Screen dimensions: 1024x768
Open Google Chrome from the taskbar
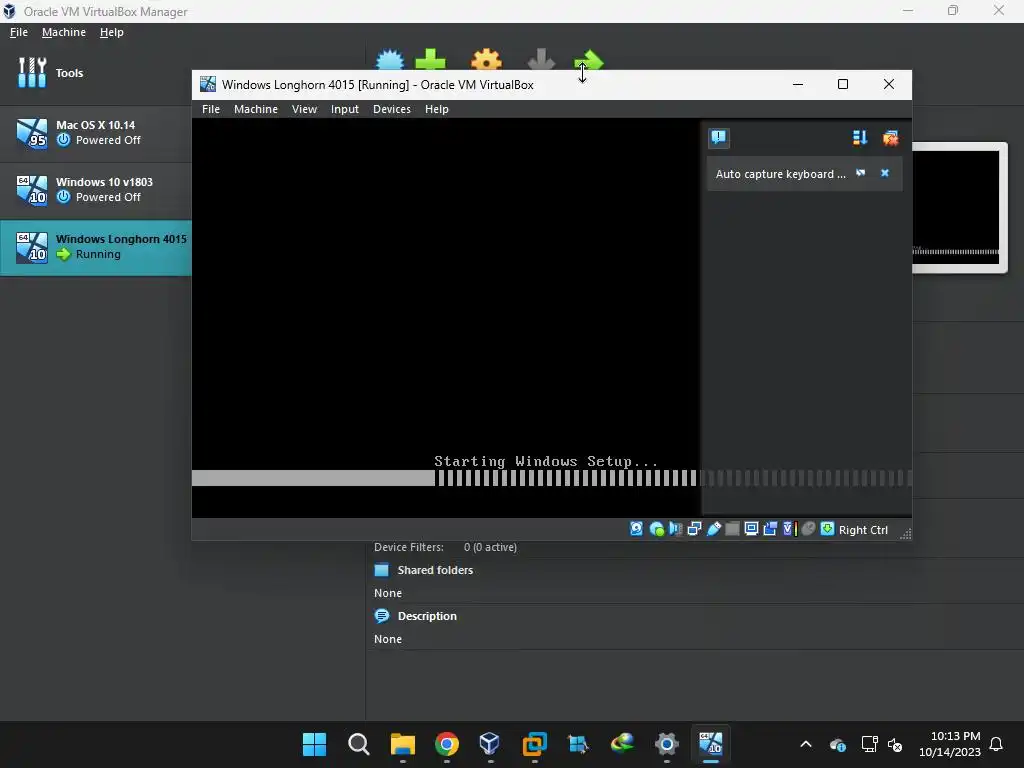click(447, 744)
